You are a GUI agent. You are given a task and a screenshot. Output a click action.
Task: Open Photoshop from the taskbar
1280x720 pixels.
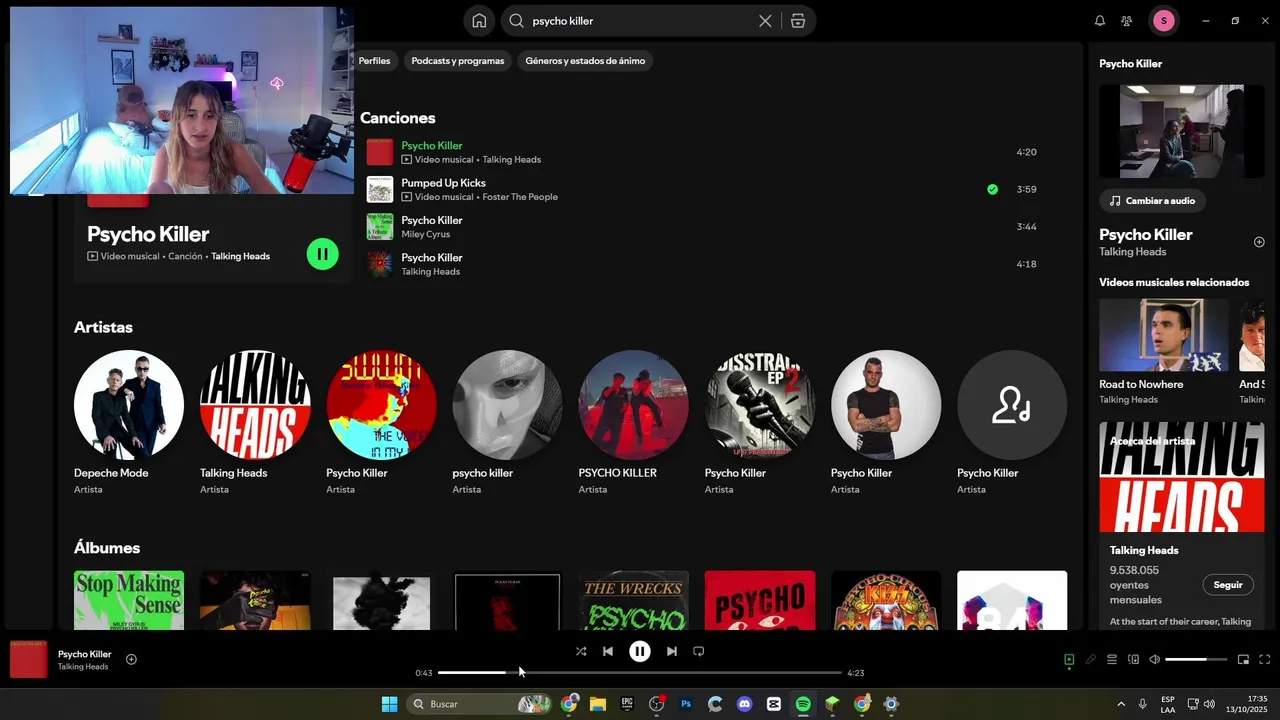[686, 704]
